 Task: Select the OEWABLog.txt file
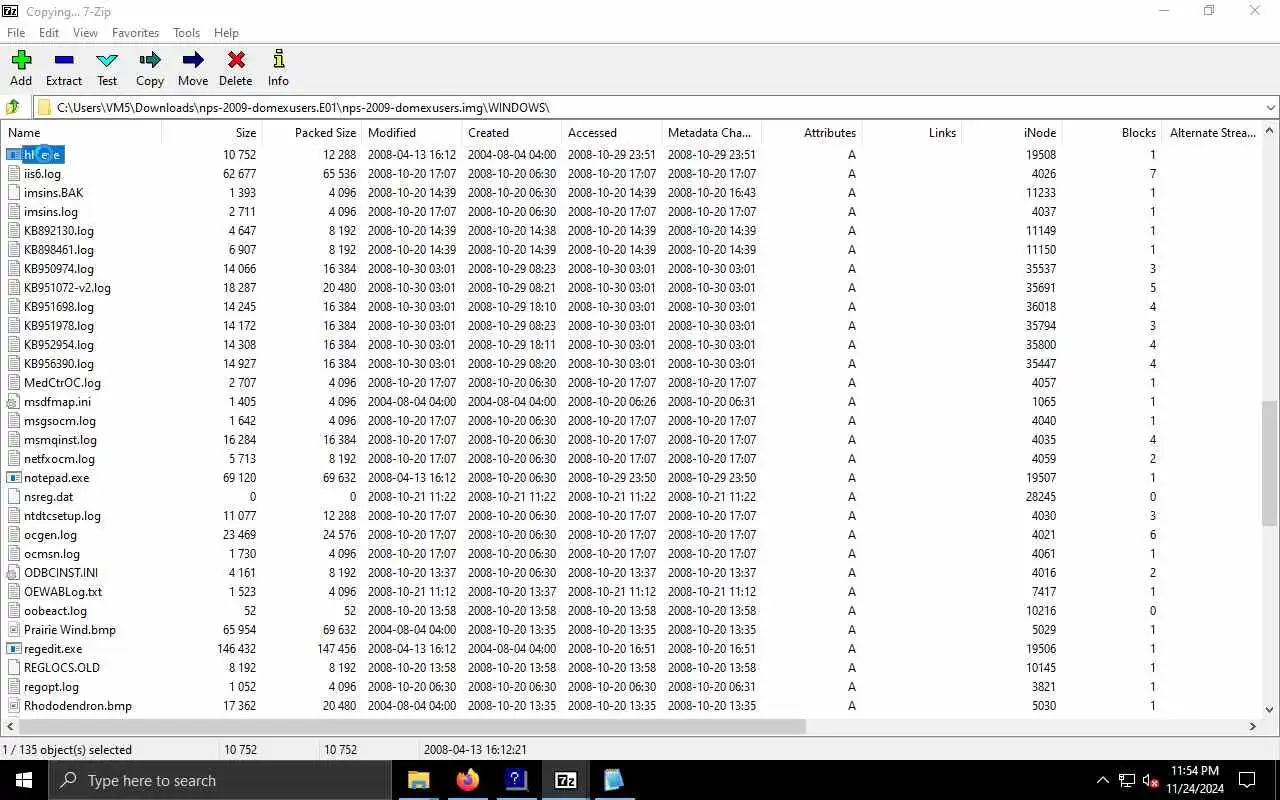tap(63, 592)
